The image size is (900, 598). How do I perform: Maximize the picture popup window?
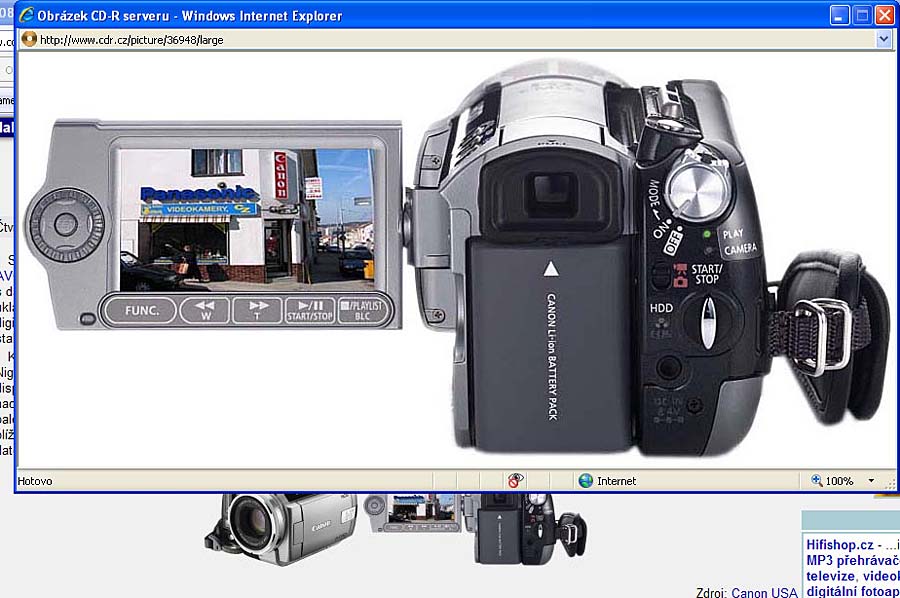tap(862, 16)
